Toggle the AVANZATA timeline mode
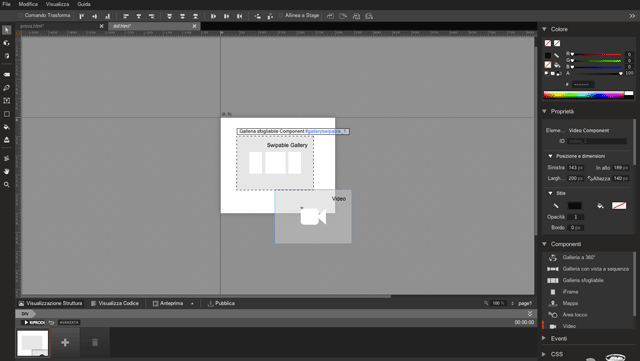 click(69, 323)
